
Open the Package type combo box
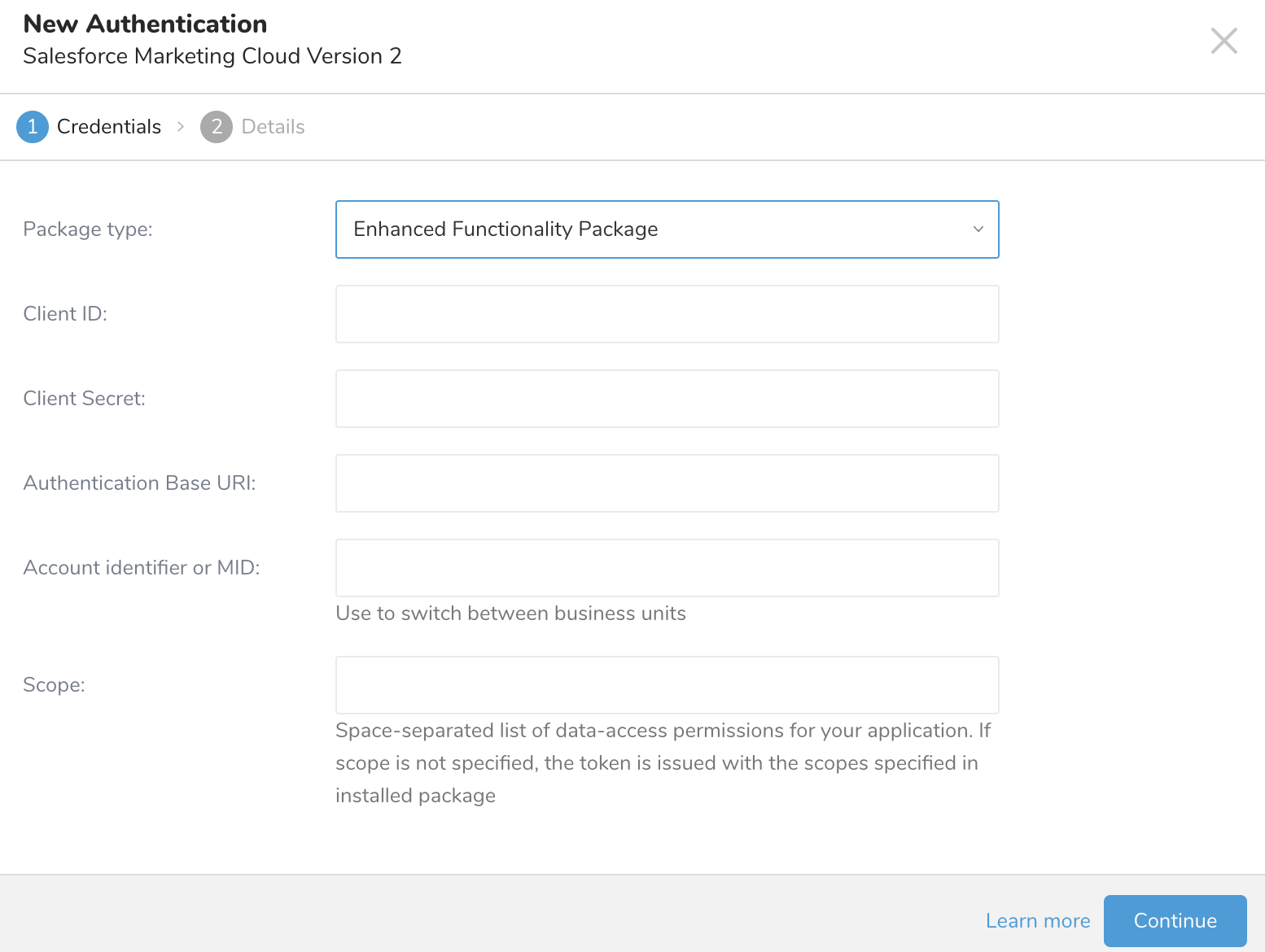[x=651, y=229]
